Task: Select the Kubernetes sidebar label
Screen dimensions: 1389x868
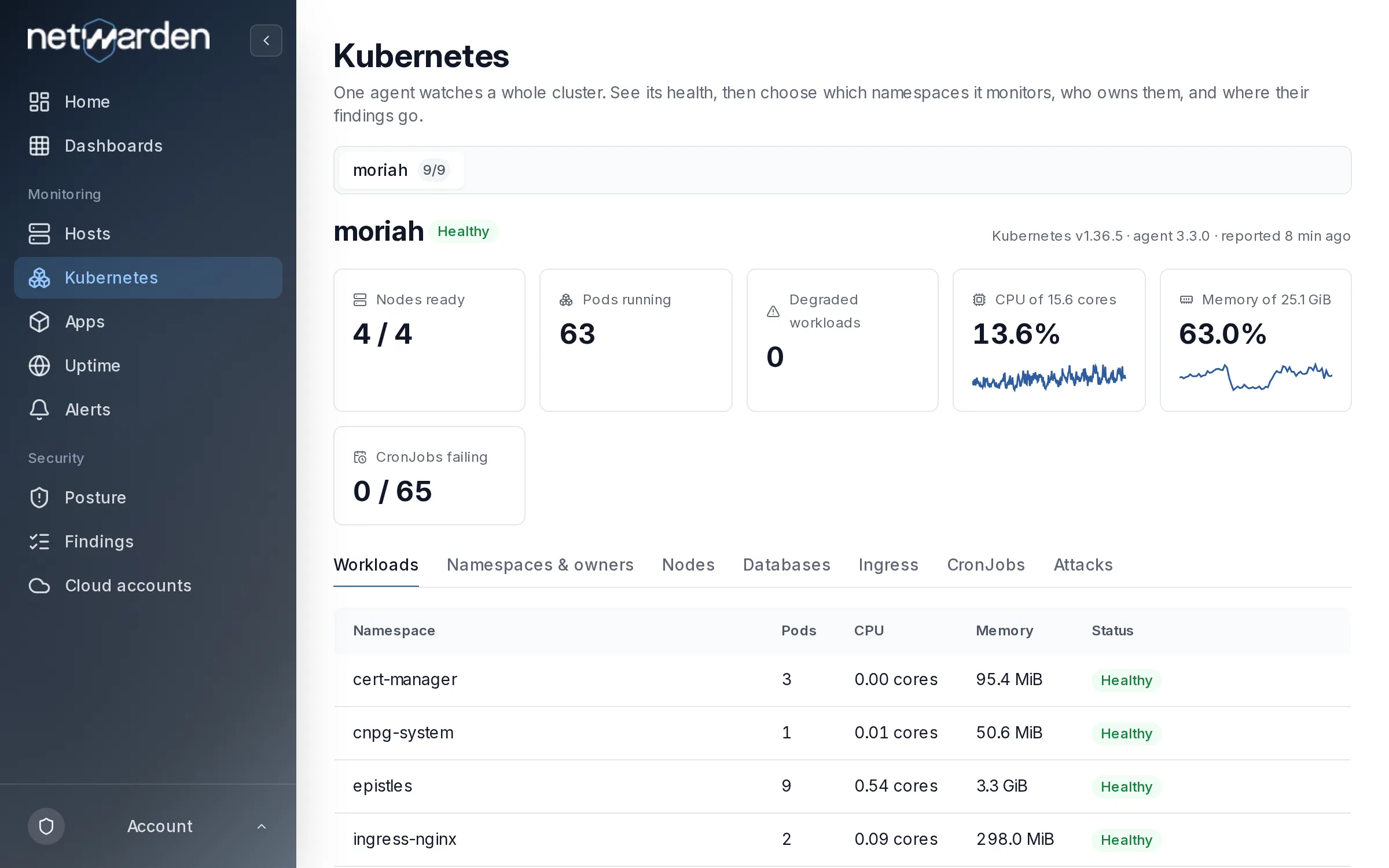Action: click(112, 278)
